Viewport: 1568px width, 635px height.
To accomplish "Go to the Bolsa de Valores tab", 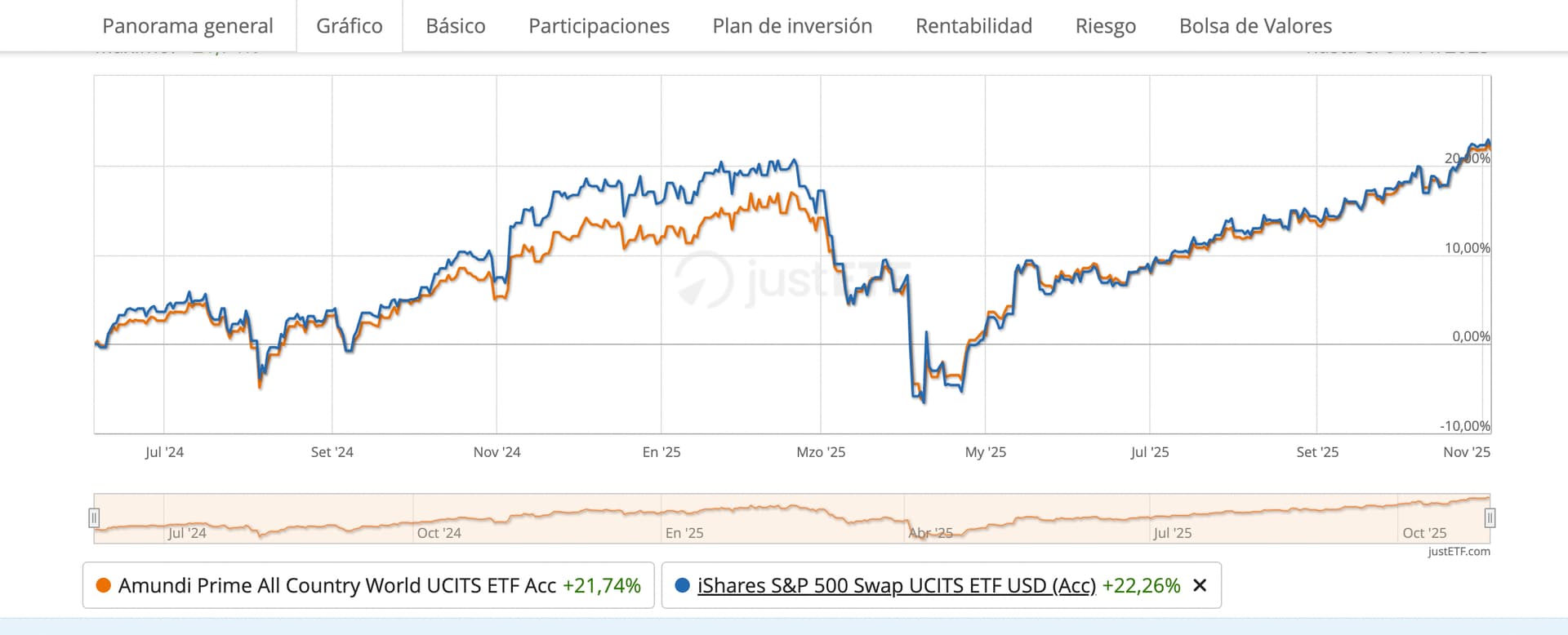I will pos(1255,26).
